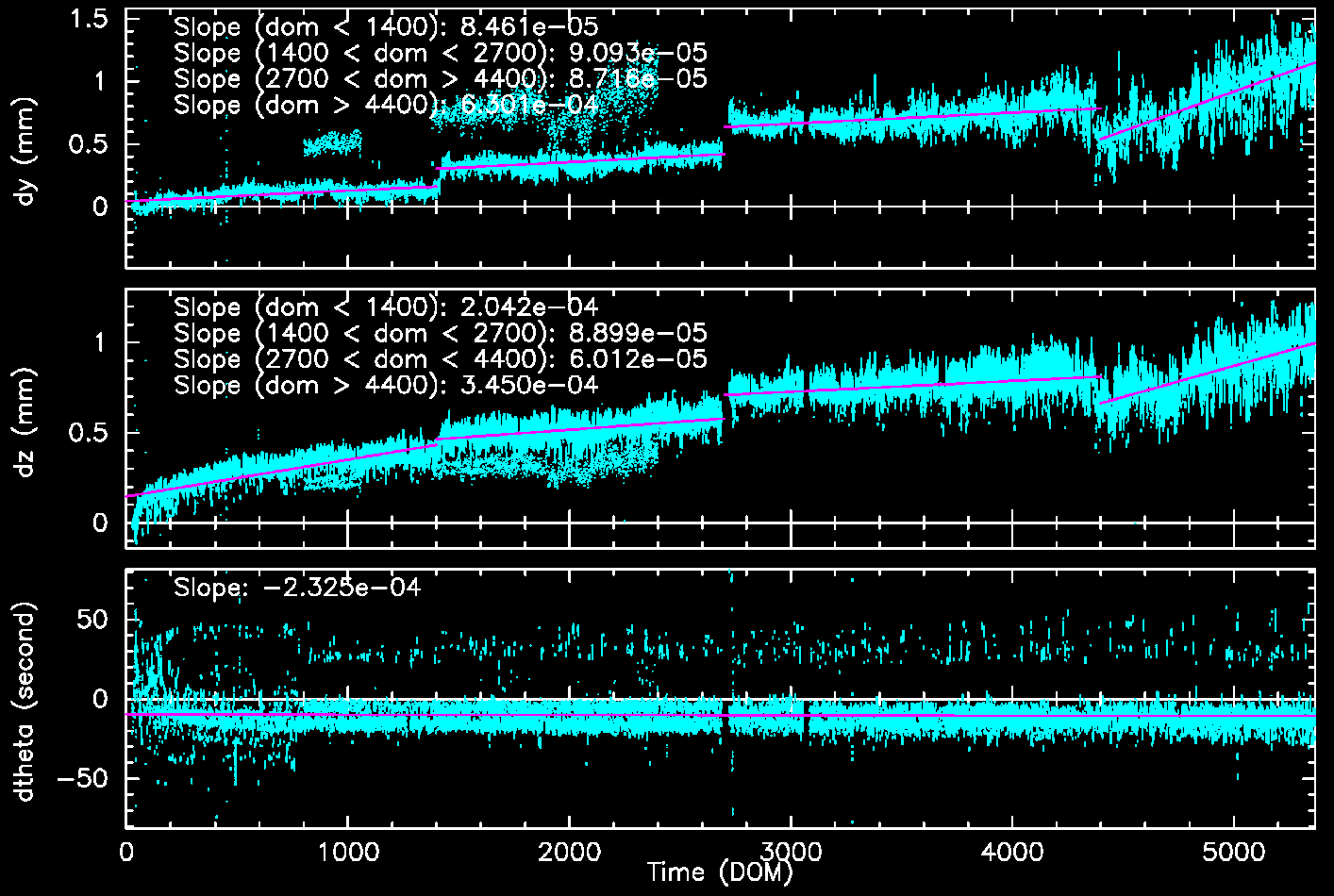
Task: Select the dy slope text 8.461e-05
Action: click(x=529, y=27)
